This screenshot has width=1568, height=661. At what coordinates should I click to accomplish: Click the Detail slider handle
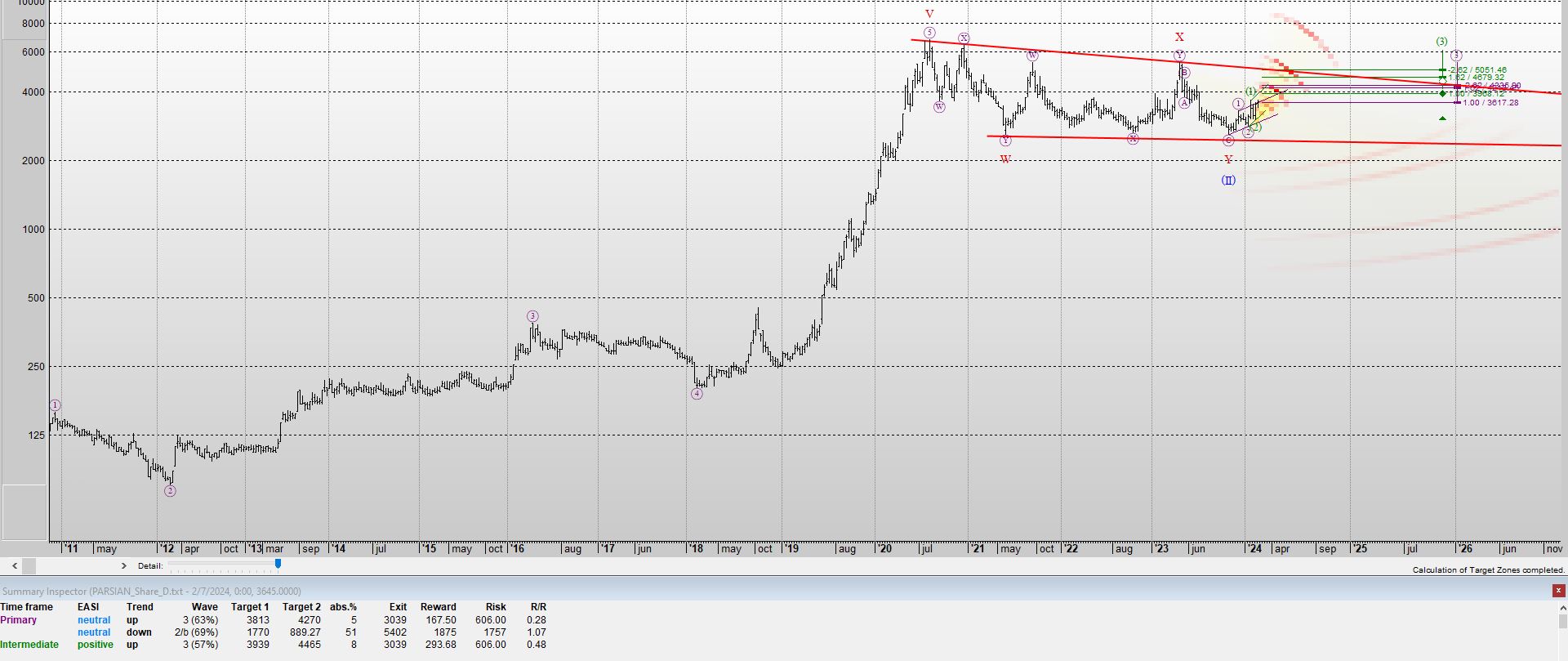pyautogui.click(x=278, y=565)
